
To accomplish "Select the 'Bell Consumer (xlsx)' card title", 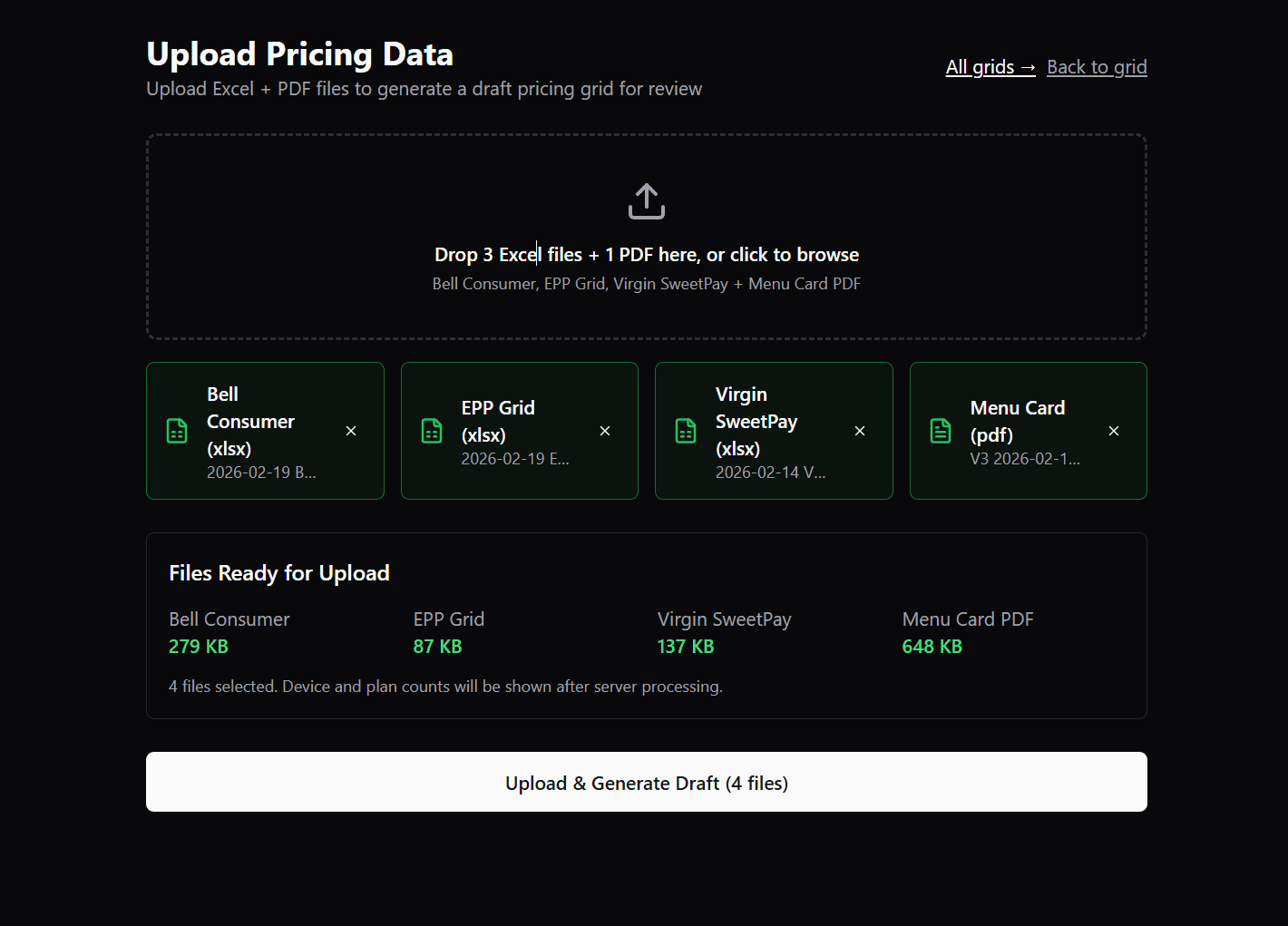I will [250, 422].
